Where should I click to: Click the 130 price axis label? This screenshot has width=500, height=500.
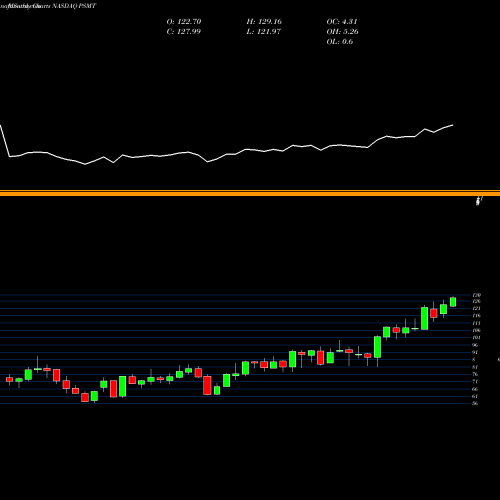tap(476, 295)
